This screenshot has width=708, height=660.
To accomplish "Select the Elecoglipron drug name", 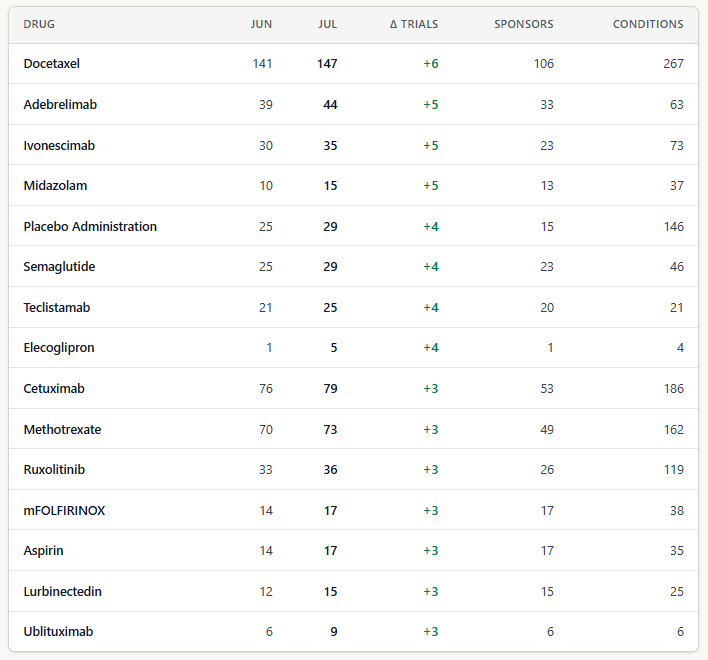I will click(59, 348).
